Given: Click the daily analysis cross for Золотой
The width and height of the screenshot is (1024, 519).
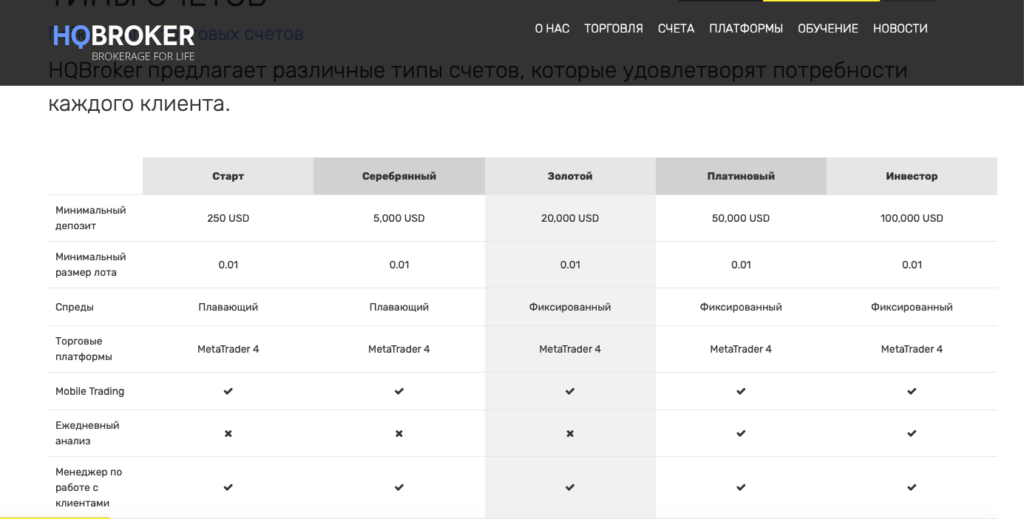Looking at the screenshot, I should 570,434.
